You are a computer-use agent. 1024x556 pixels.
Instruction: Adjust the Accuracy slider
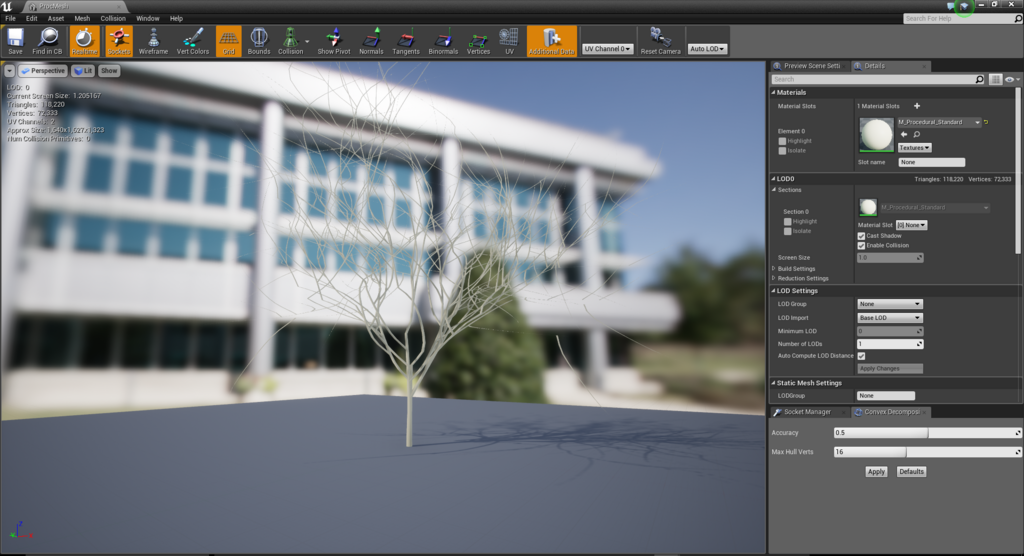[x=927, y=433]
